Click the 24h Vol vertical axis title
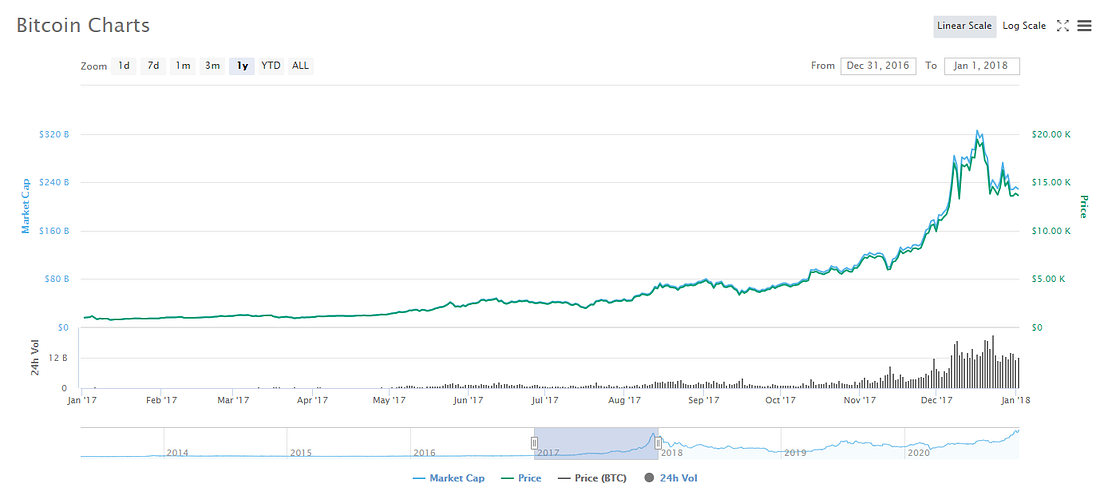Viewport: 1104px width, 492px height. pyautogui.click(x=34, y=358)
